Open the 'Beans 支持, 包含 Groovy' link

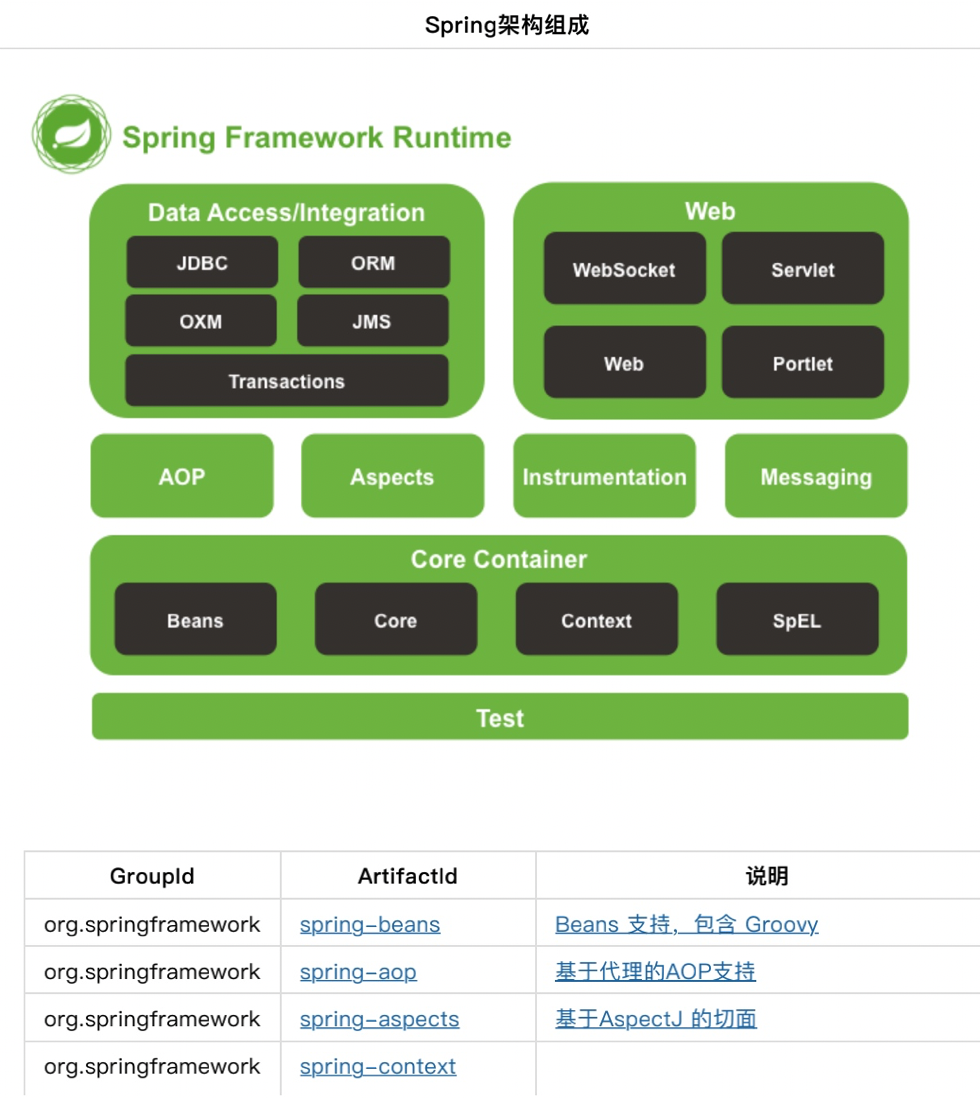(686, 924)
